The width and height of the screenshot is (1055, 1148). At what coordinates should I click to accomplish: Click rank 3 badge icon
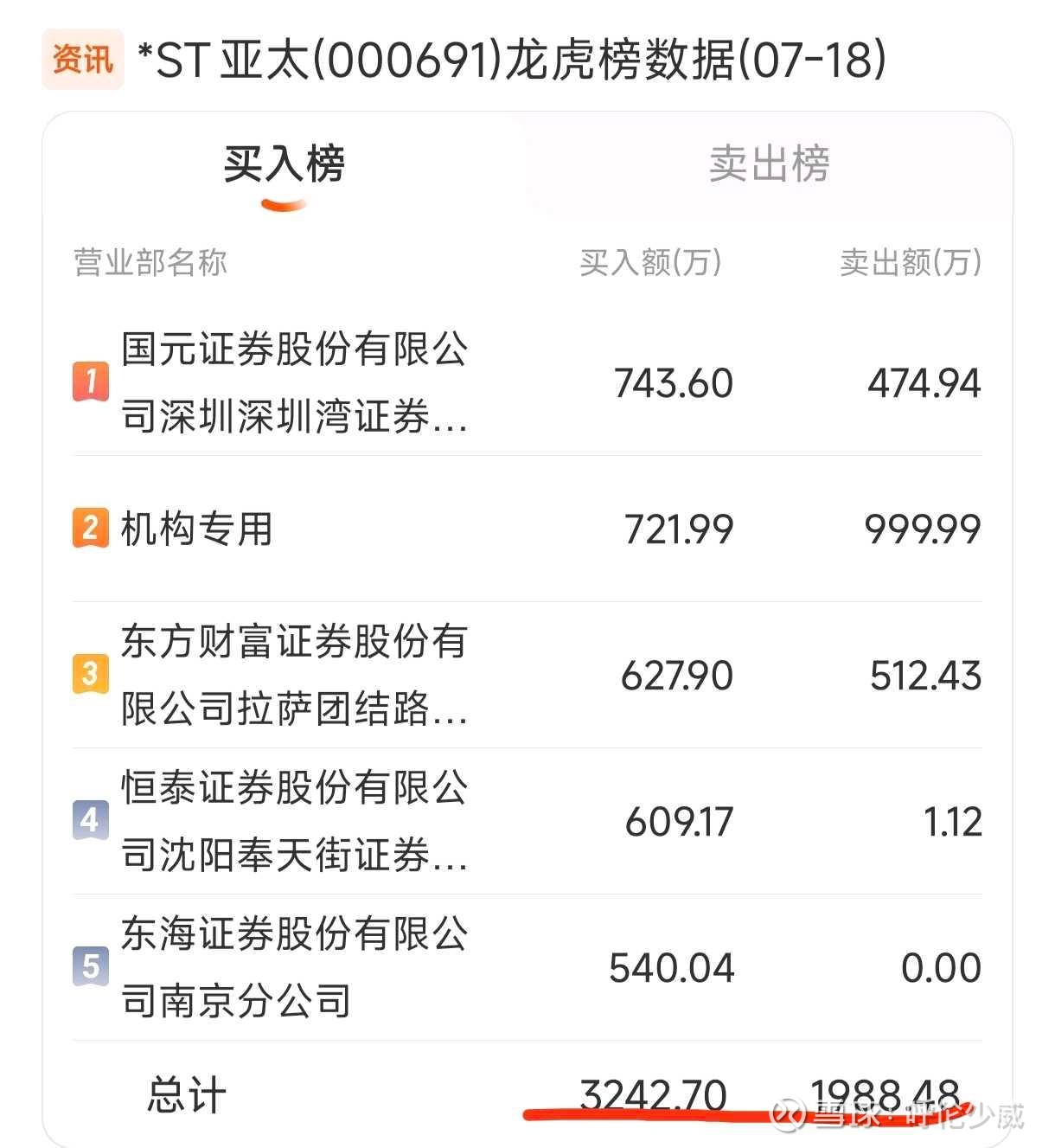[91, 674]
